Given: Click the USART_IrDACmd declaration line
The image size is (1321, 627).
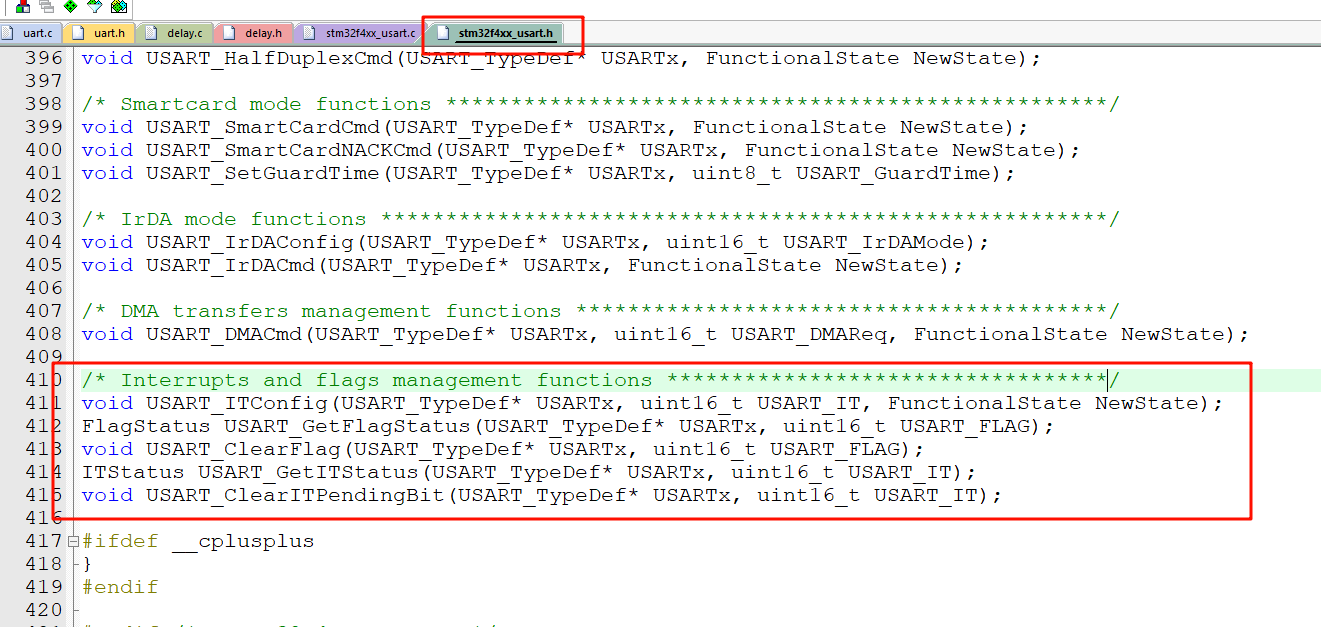Looking at the screenshot, I should pos(522,265).
